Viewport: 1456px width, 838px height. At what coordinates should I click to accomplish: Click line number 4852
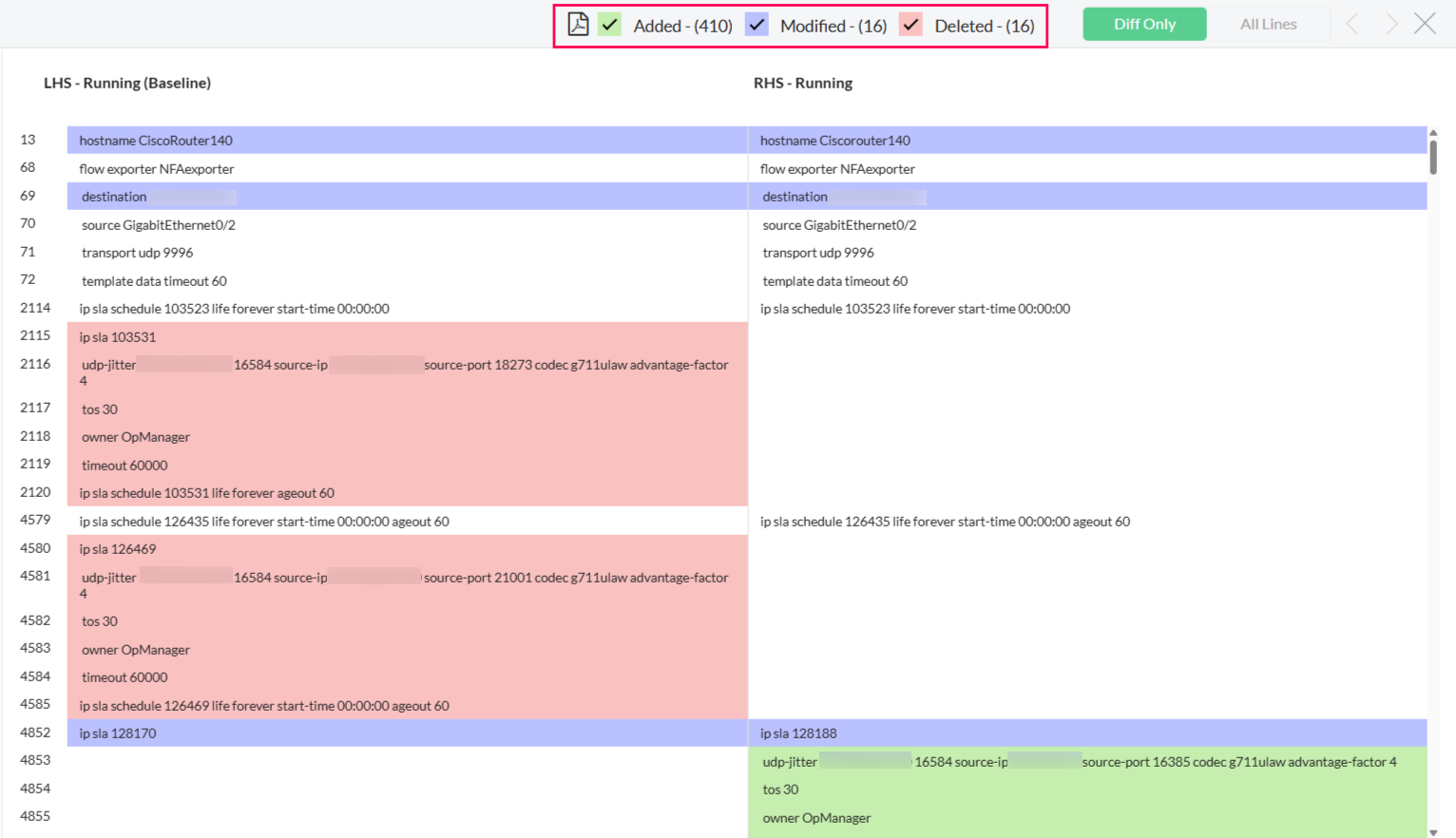tap(35, 733)
